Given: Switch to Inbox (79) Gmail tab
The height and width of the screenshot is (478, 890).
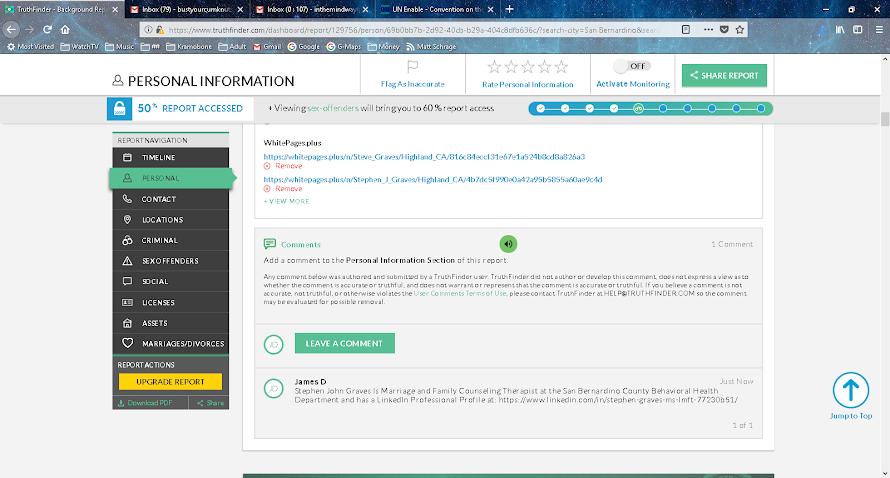Looking at the screenshot, I should coord(187,10).
